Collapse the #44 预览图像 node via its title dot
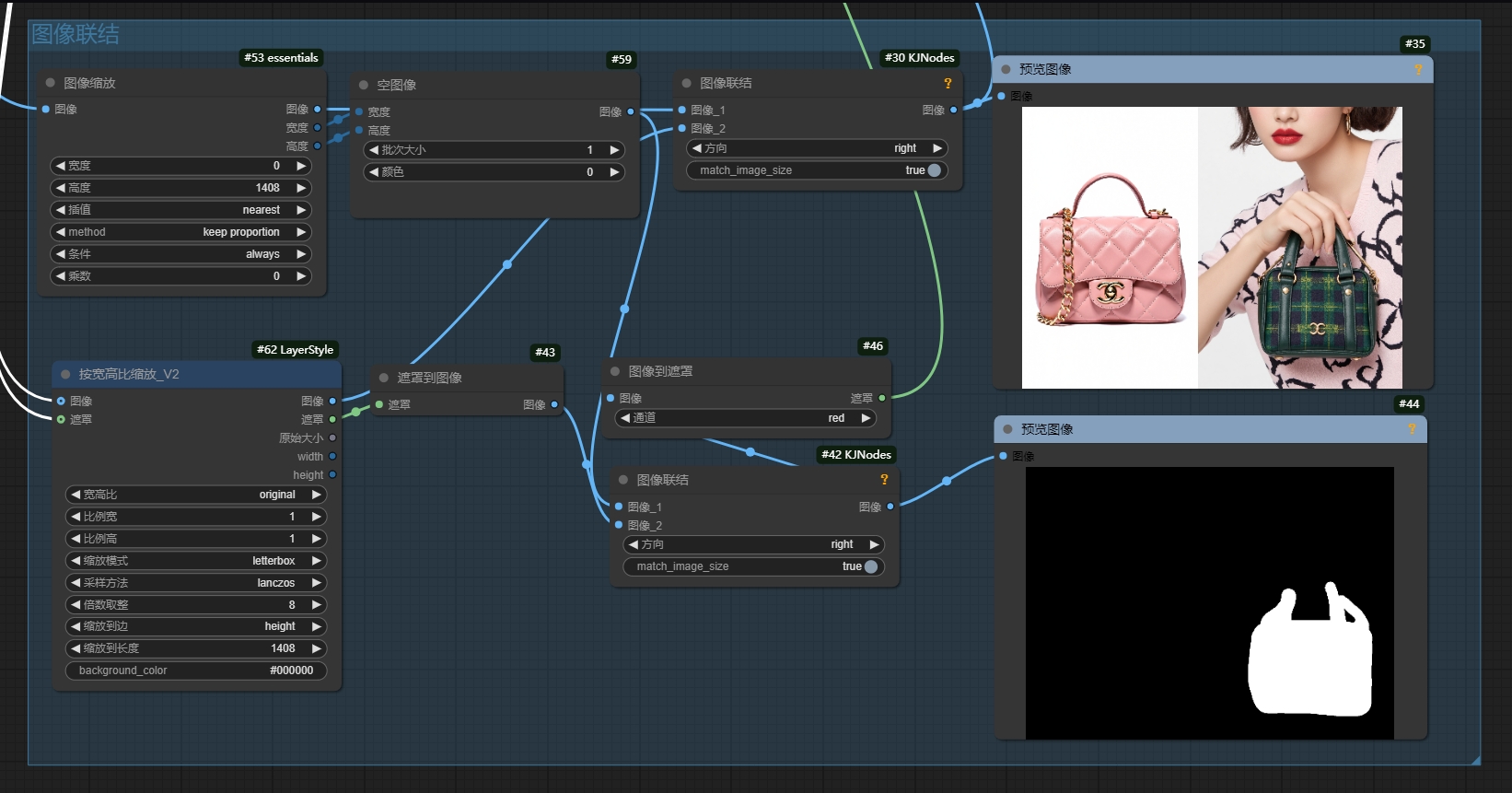Viewport: 1512px width, 793px height. tap(1008, 429)
